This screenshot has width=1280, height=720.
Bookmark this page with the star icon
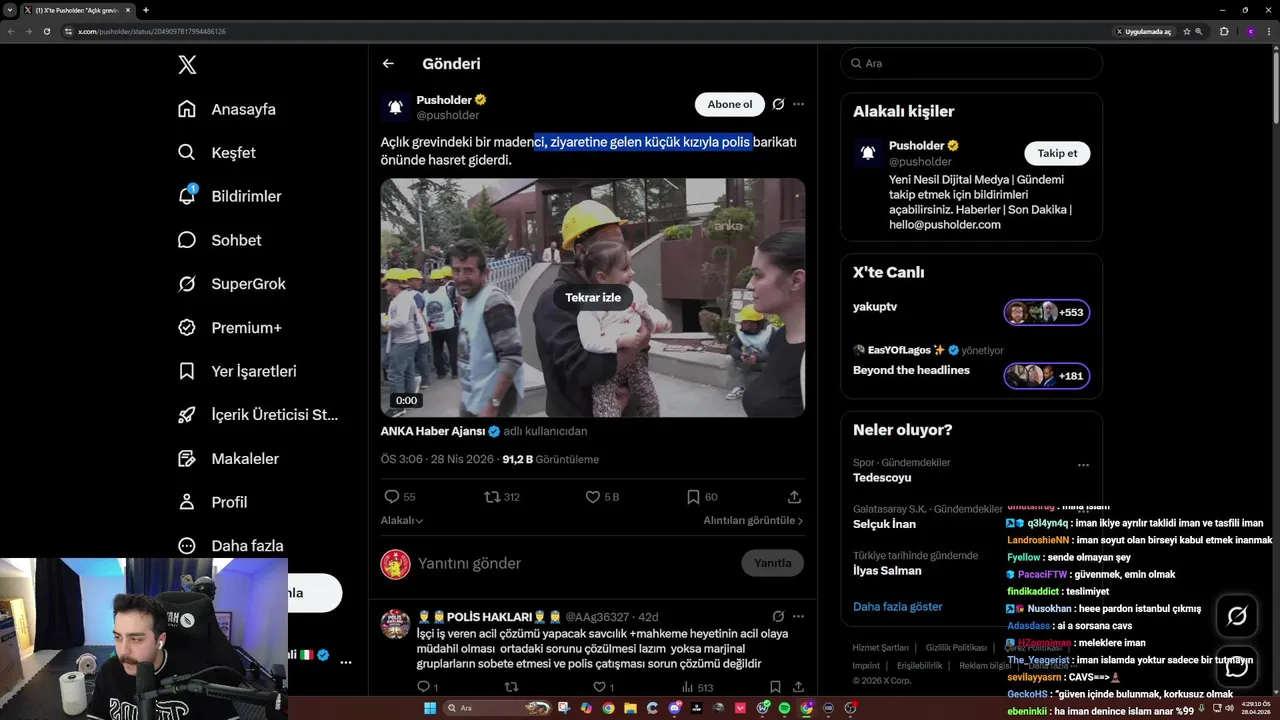point(1187,31)
